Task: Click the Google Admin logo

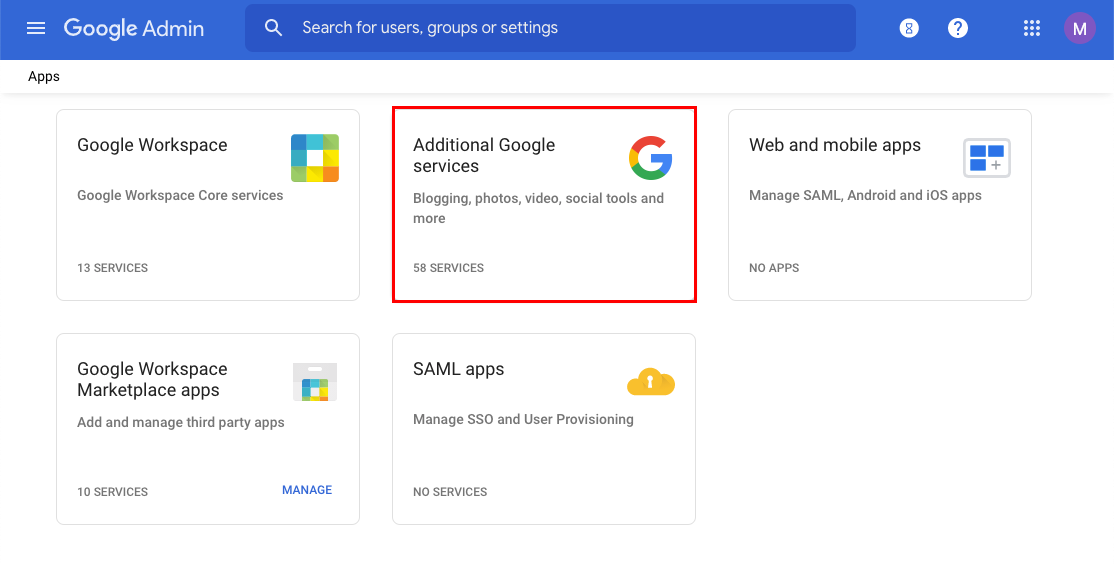Action: [134, 28]
